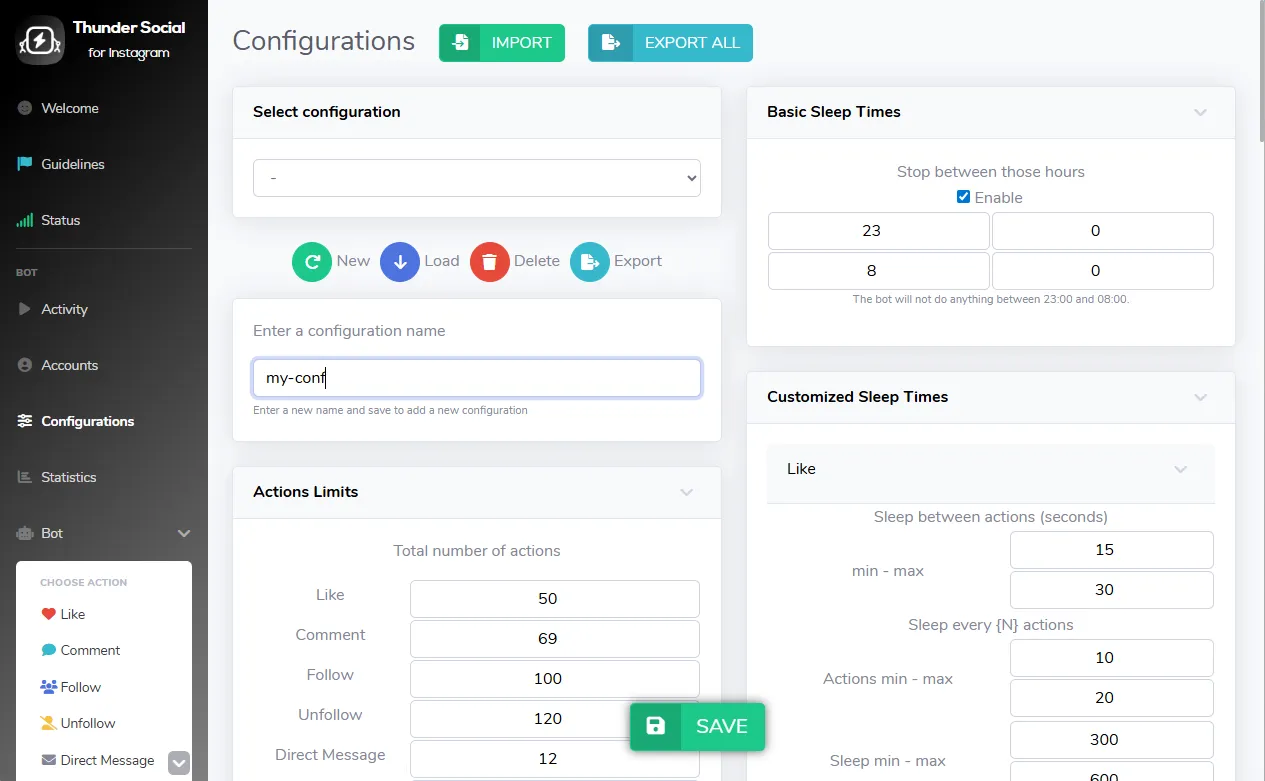Viewport: 1265px width, 781px height.
Task: Click the red Delete trash icon
Action: pos(490,262)
